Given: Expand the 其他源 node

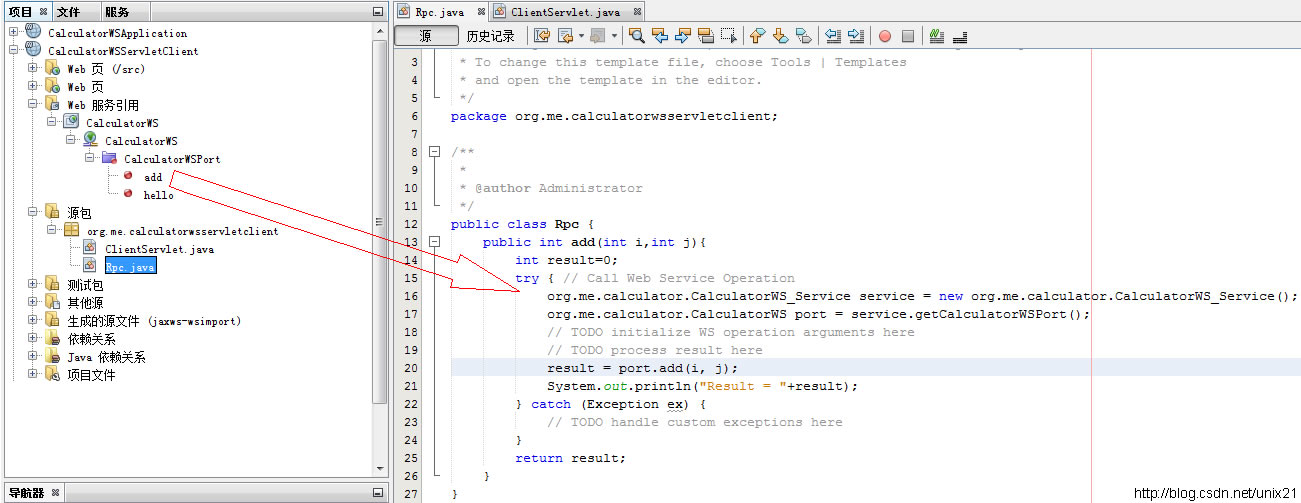Looking at the screenshot, I should click(x=33, y=303).
